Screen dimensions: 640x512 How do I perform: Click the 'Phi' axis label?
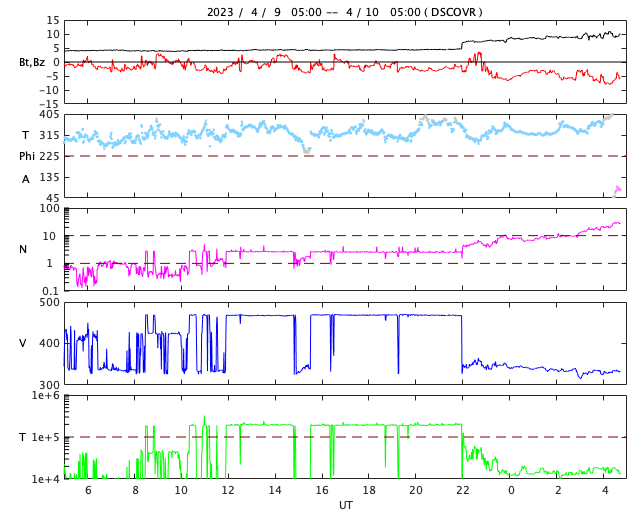(27, 156)
